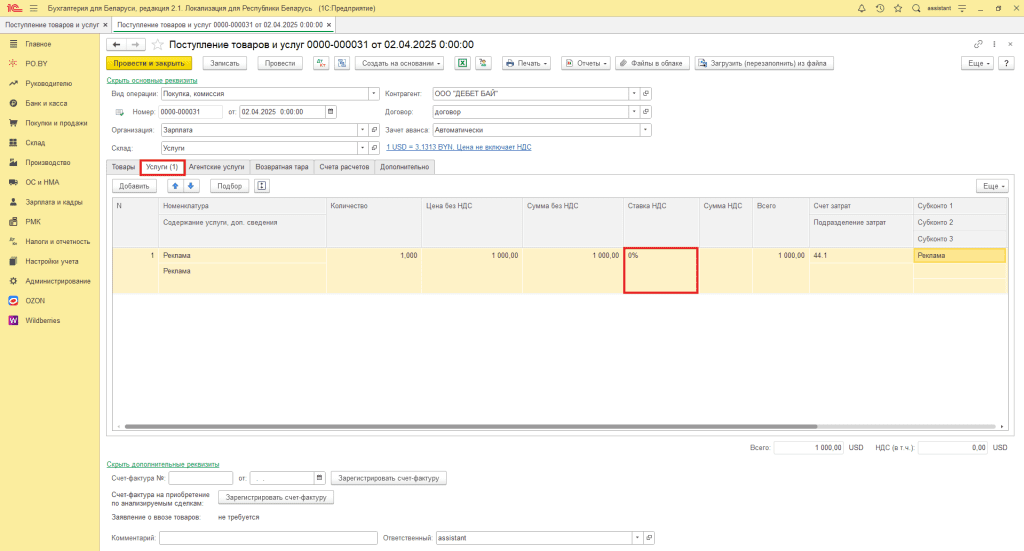Switch to Возвратная тара tab
The width and height of the screenshot is (1024, 551).
281,167
